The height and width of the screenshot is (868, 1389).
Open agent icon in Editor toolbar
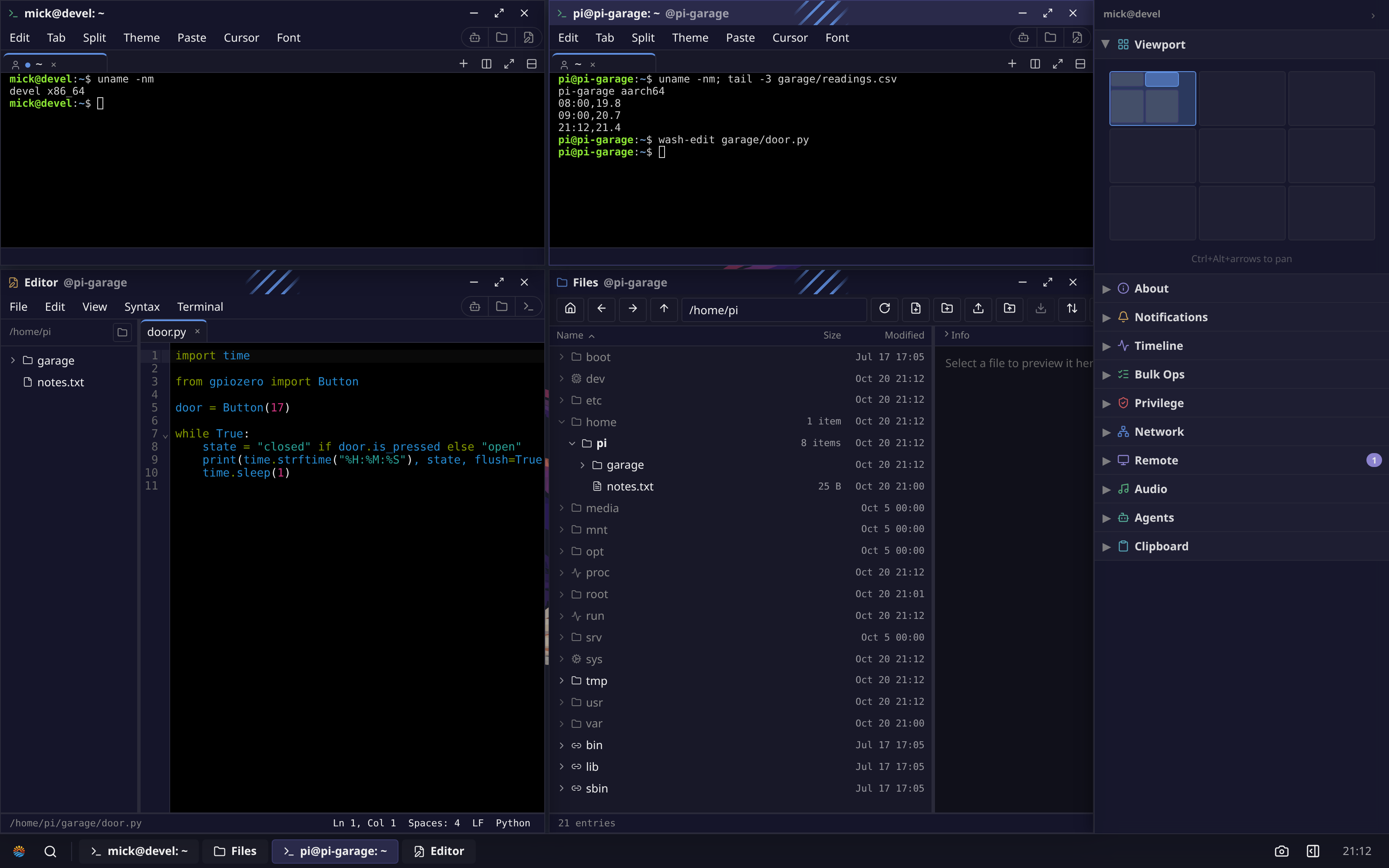coord(475,306)
